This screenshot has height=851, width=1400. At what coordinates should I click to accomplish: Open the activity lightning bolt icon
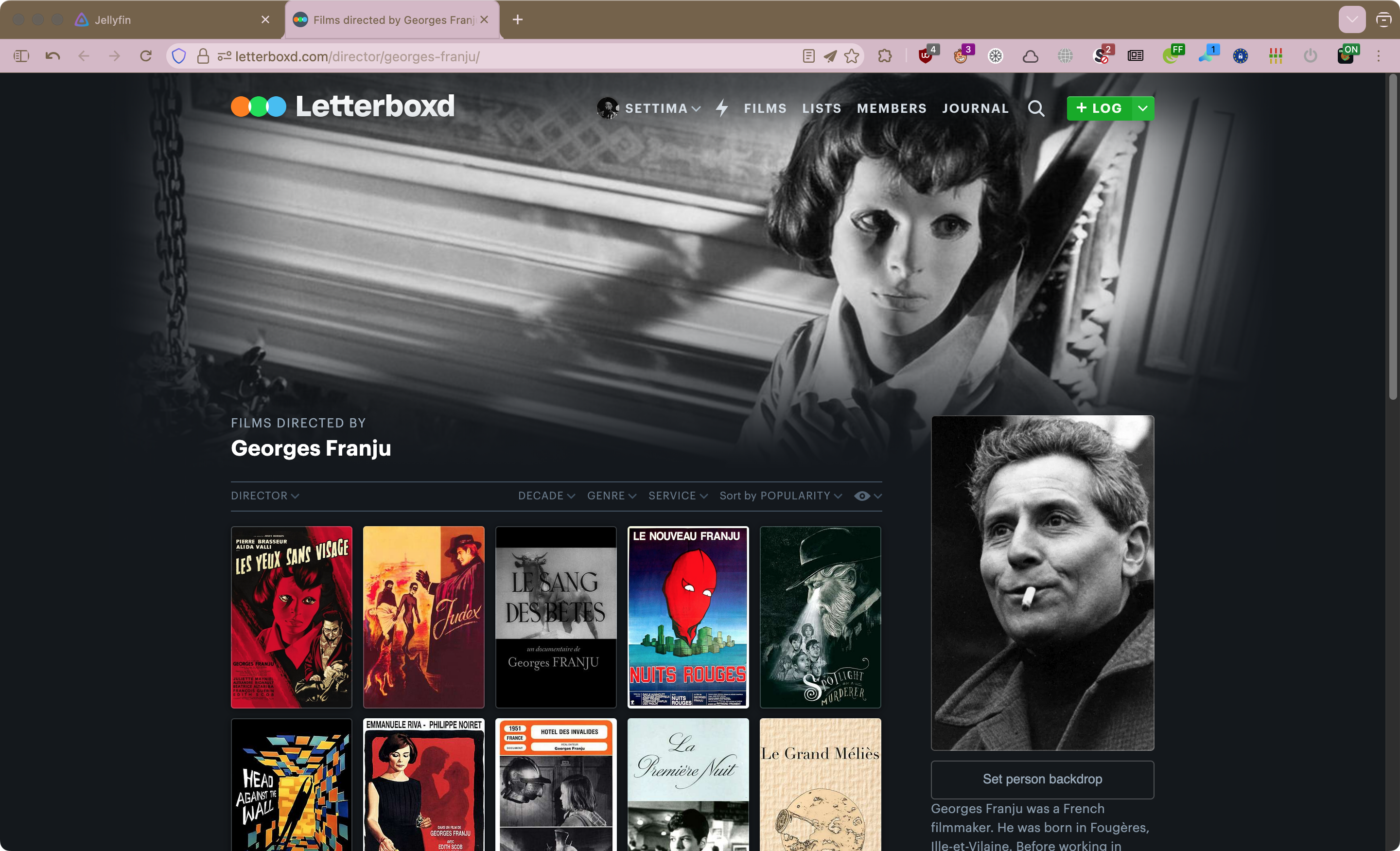721,108
